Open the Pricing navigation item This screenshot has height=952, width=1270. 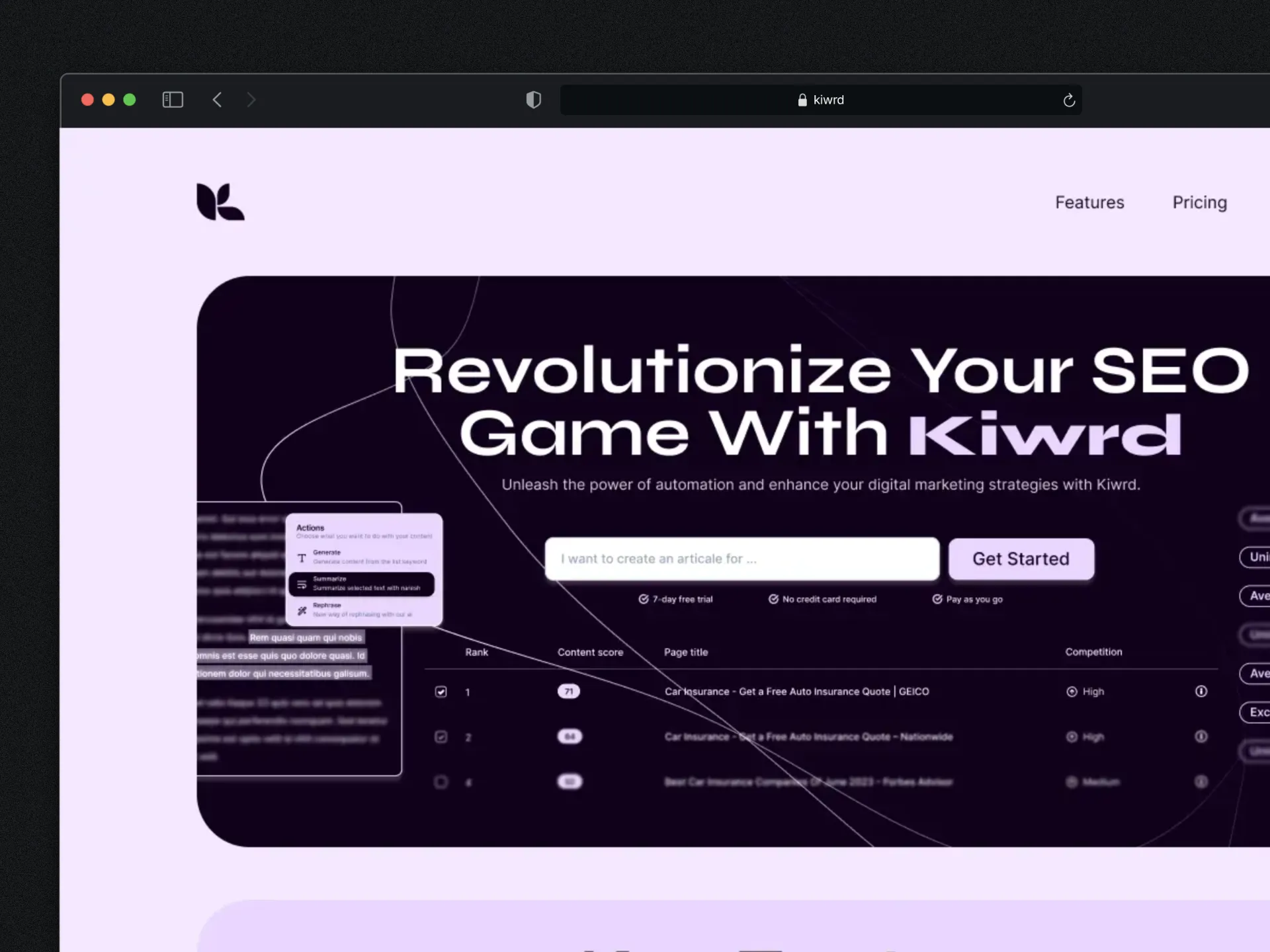click(1199, 202)
